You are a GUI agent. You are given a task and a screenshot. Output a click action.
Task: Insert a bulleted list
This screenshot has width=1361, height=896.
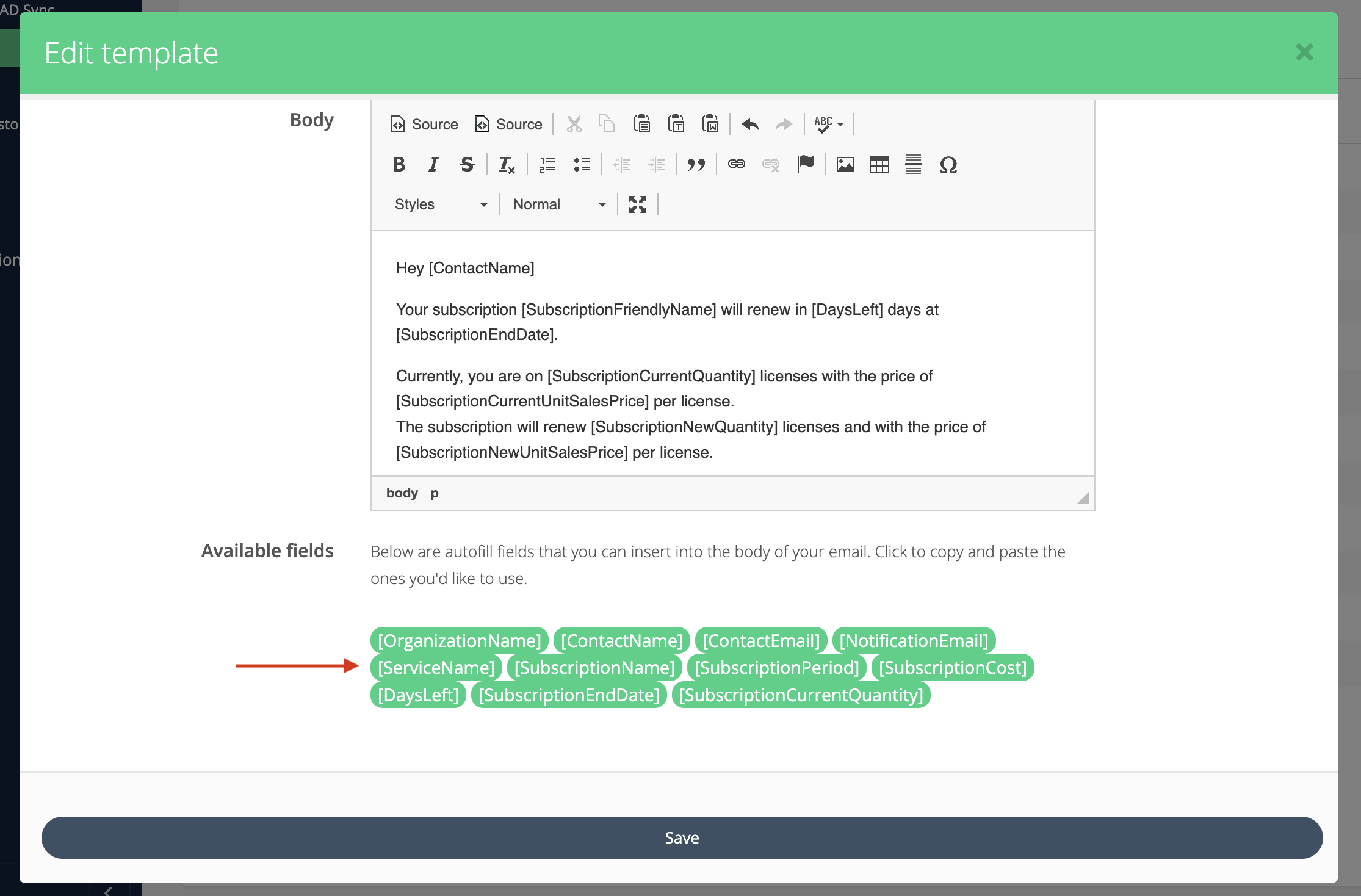pos(582,164)
